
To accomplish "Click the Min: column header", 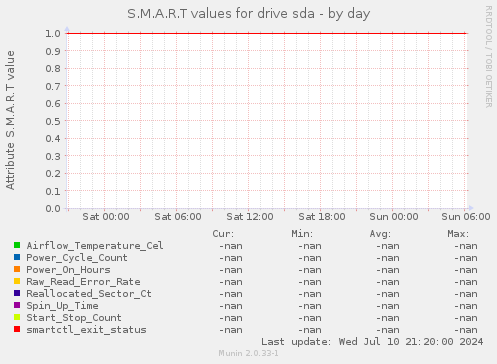I will [x=302, y=234].
